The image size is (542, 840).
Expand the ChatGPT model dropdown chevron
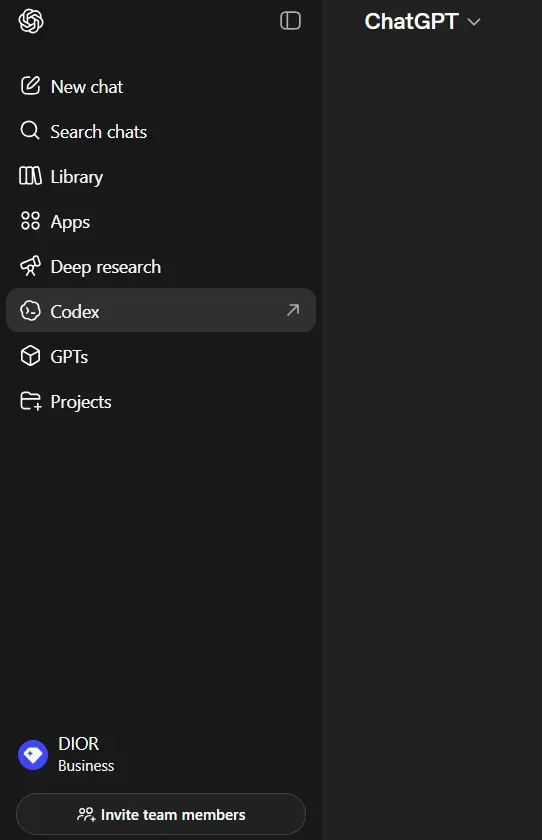[474, 22]
